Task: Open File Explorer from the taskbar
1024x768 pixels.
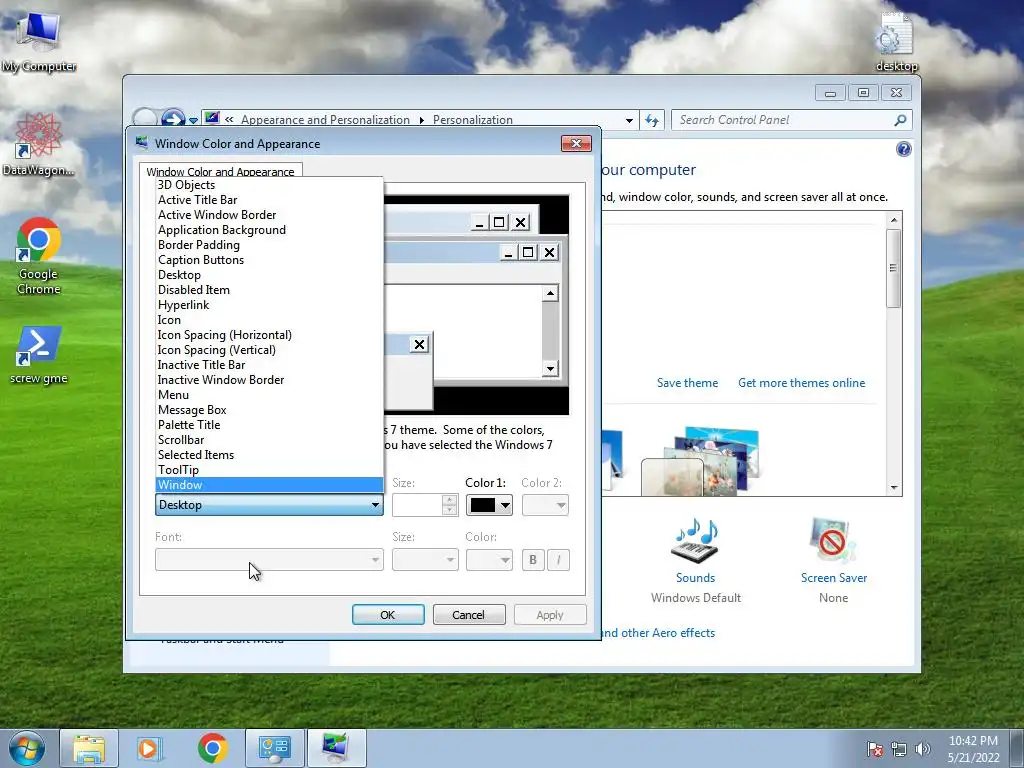Action: tap(89, 748)
